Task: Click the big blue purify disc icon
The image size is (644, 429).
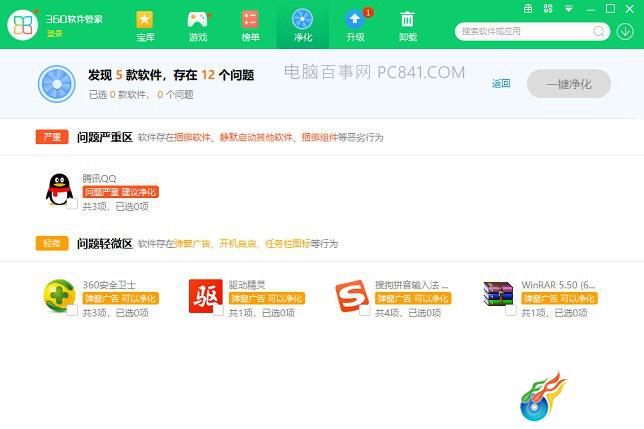Action: (57, 84)
